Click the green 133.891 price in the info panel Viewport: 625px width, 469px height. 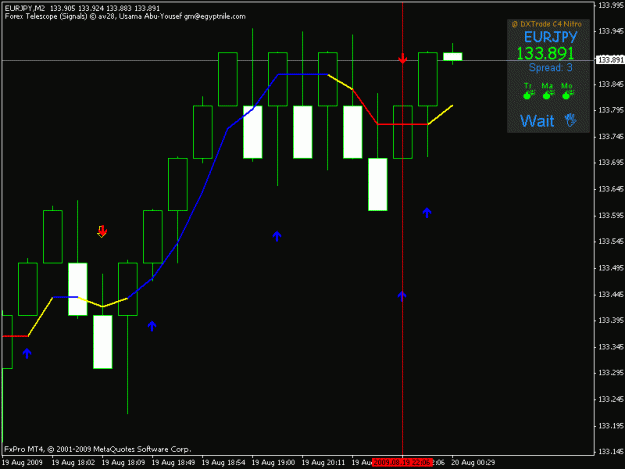545,53
